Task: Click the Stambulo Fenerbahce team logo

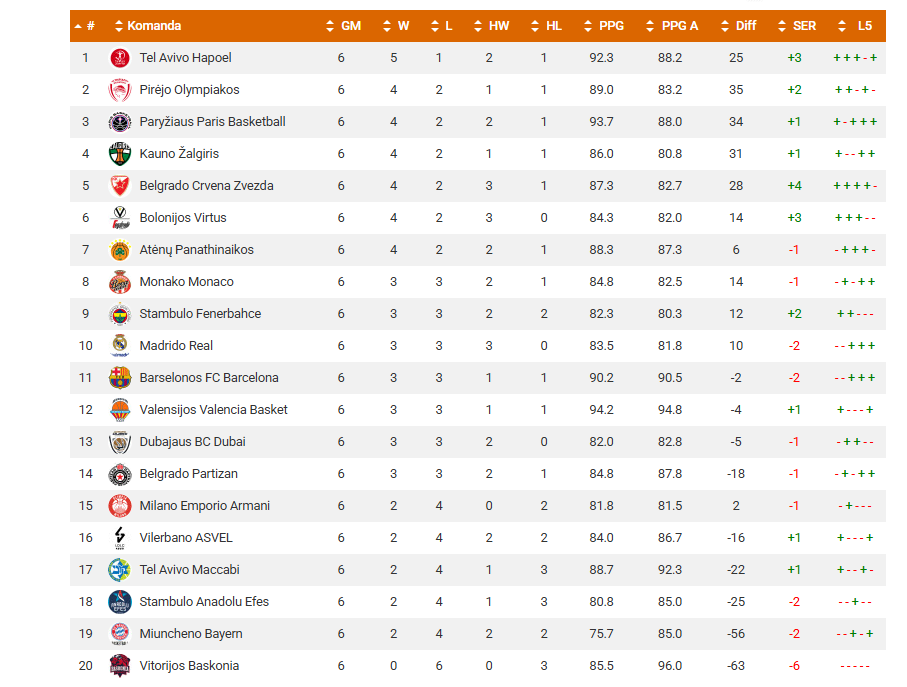Action: coord(120,314)
